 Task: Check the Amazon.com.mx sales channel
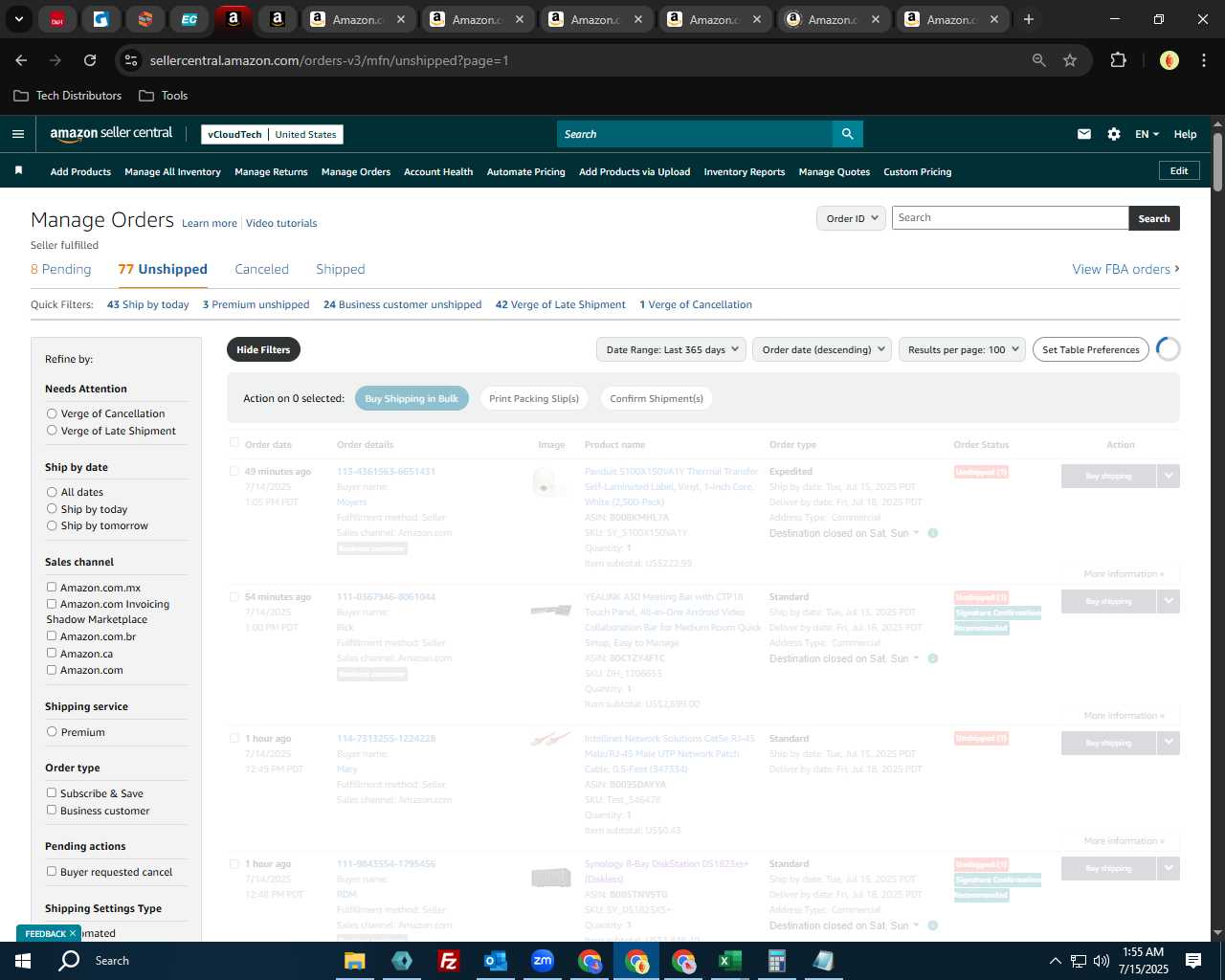(52, 588)
